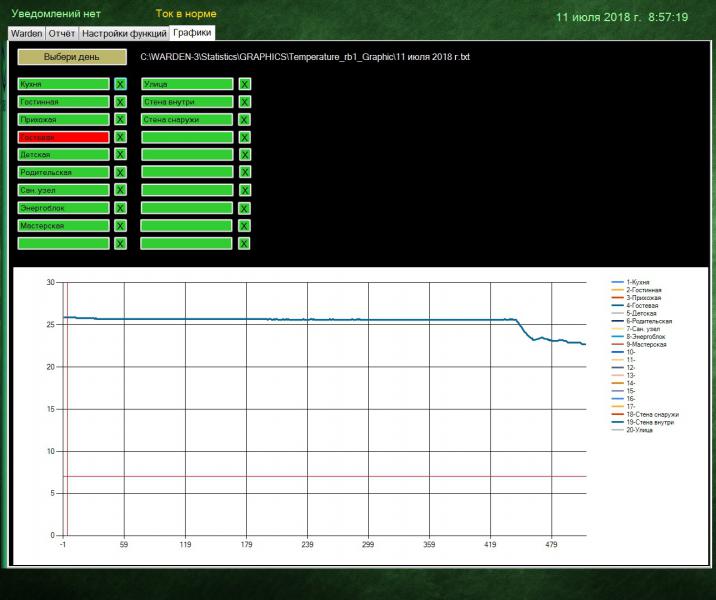Open the Отчёт tab
The height and width of the screenshot is (600, 716).
[62, 33]
